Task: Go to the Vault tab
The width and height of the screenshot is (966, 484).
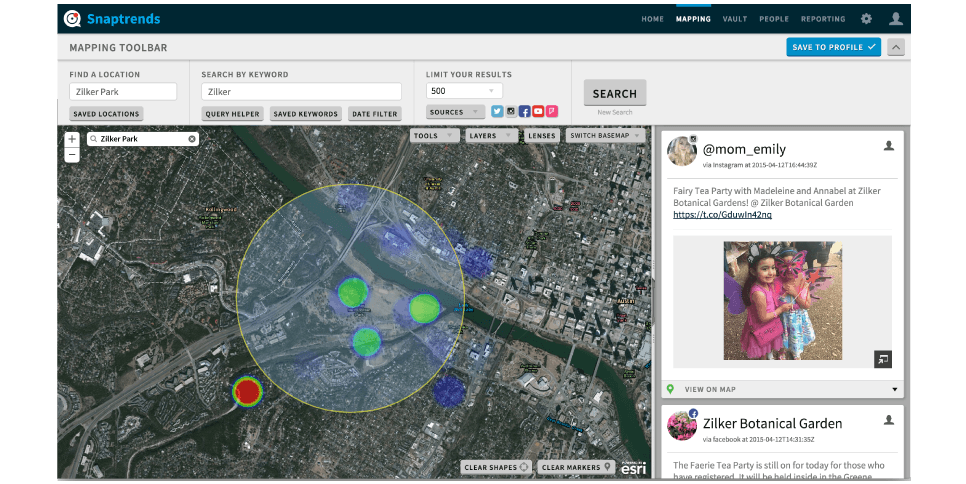Action: [x=734, y=19]
